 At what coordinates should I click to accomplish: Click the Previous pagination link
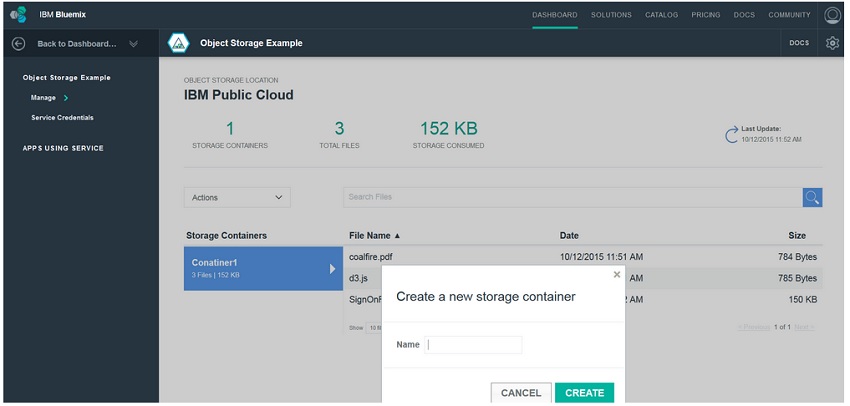tap(754, 327)
